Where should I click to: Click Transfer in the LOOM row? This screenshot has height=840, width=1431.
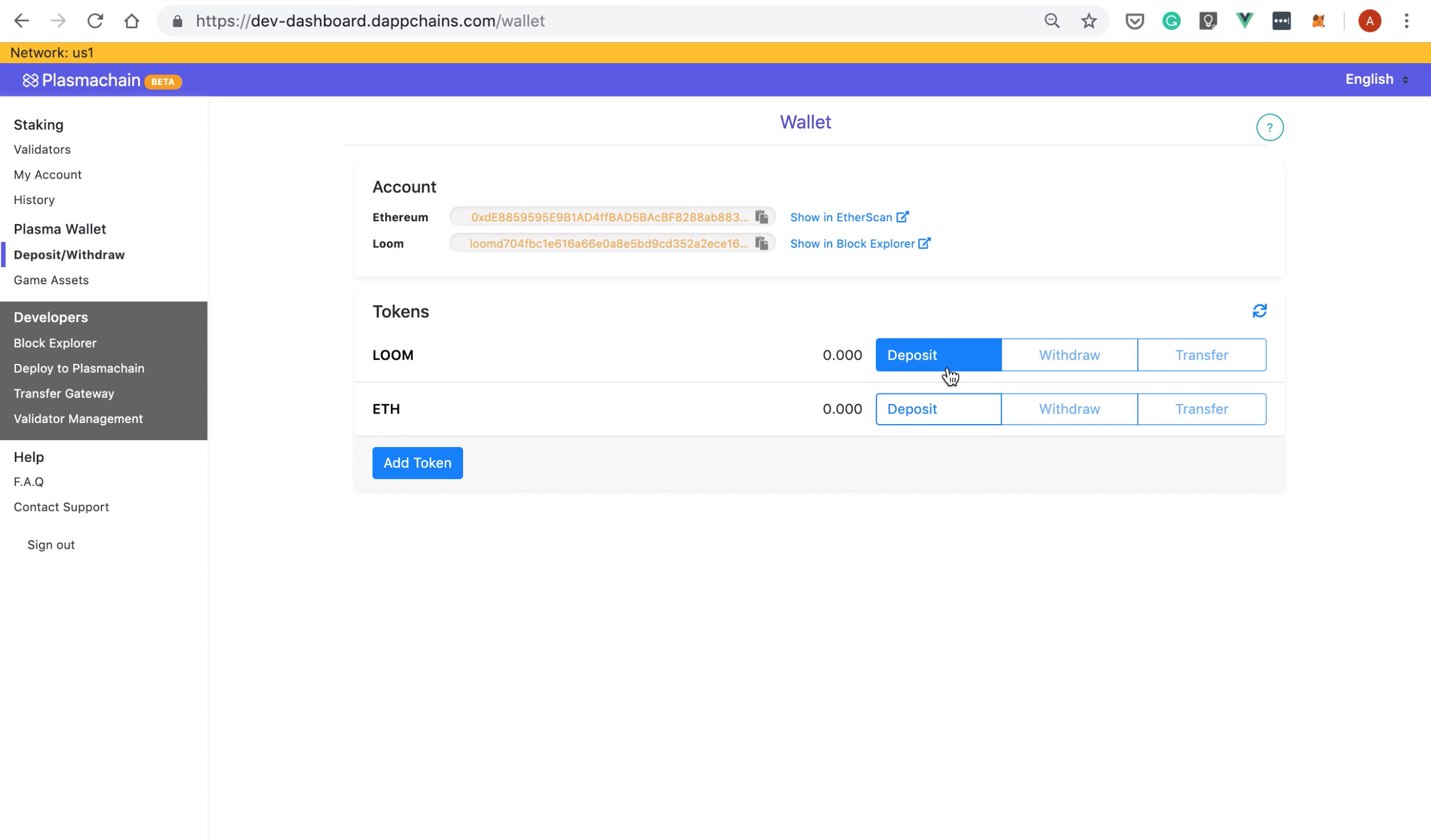1202,355
